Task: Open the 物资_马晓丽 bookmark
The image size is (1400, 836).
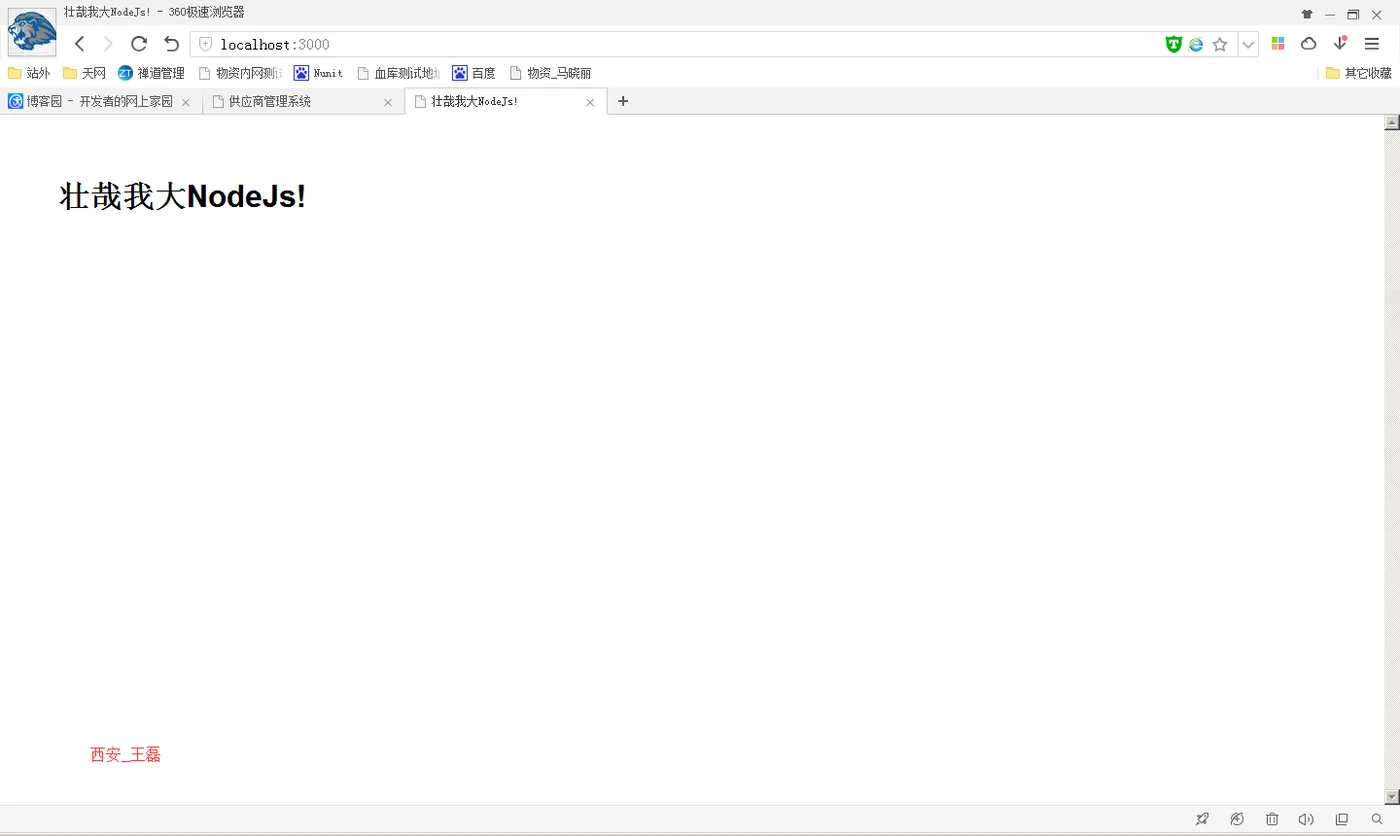Action: click(x=550, y=73)
